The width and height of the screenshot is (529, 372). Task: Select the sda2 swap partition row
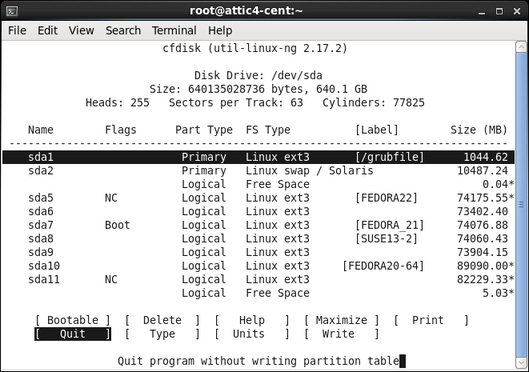click(258, 171)
